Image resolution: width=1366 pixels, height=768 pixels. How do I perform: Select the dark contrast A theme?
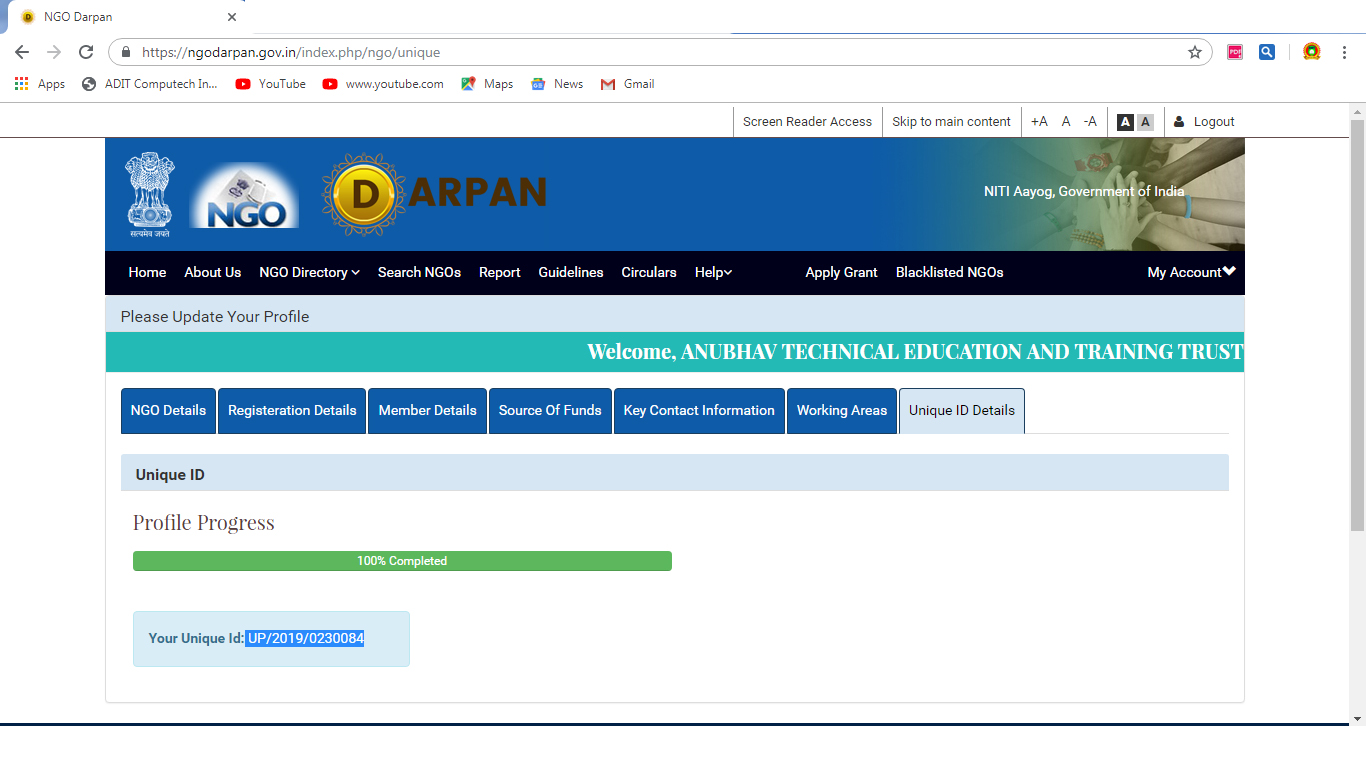[1125, 122]
